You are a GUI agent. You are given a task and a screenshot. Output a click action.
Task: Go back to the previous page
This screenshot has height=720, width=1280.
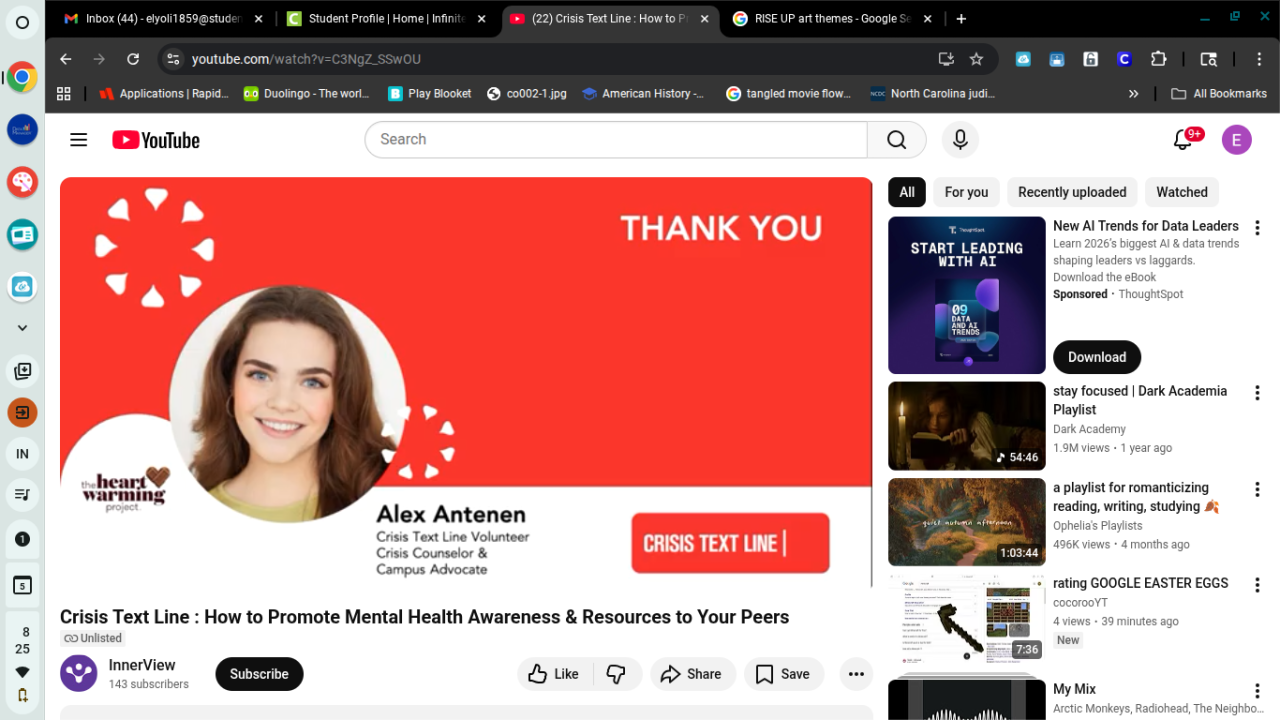(x=65, y=59)
